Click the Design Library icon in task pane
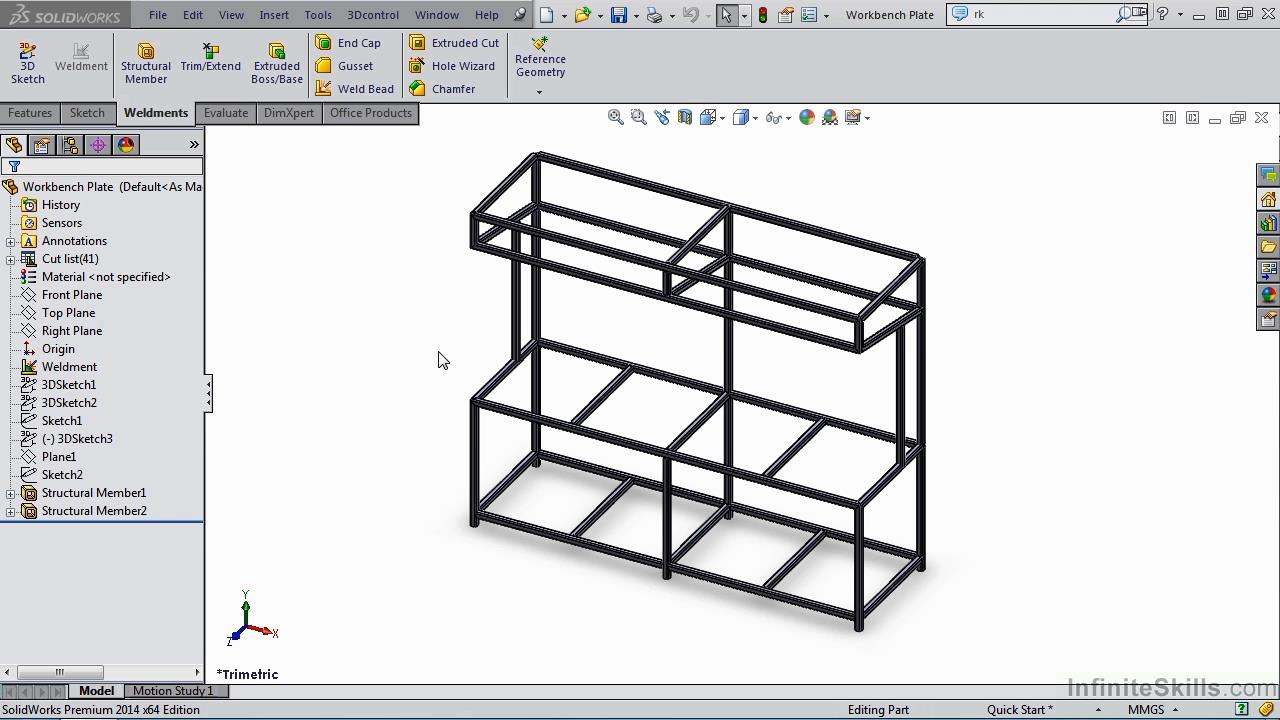This screenshot has height=720, width=1280. 1269,223
